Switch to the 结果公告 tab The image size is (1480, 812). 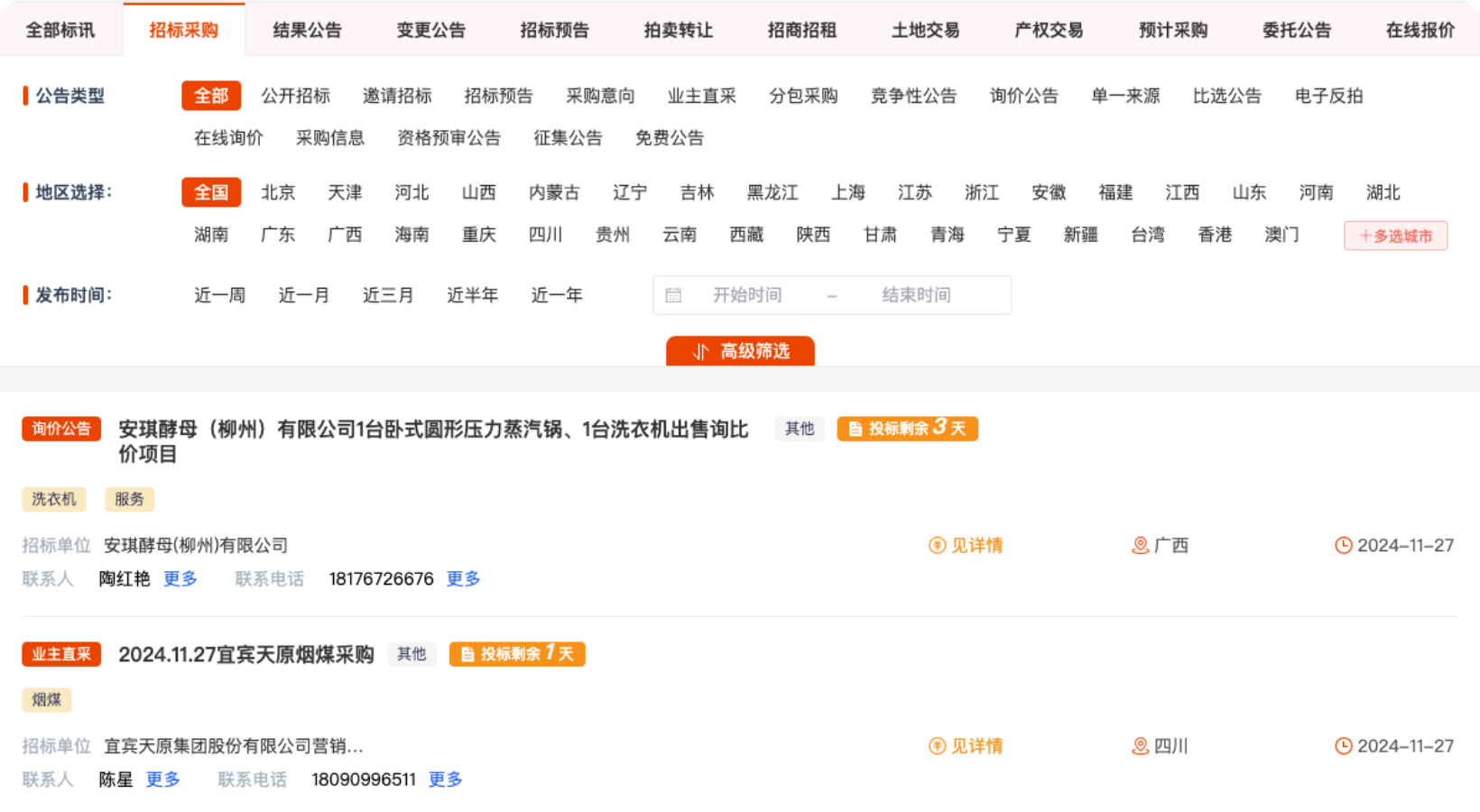(307, 30)
